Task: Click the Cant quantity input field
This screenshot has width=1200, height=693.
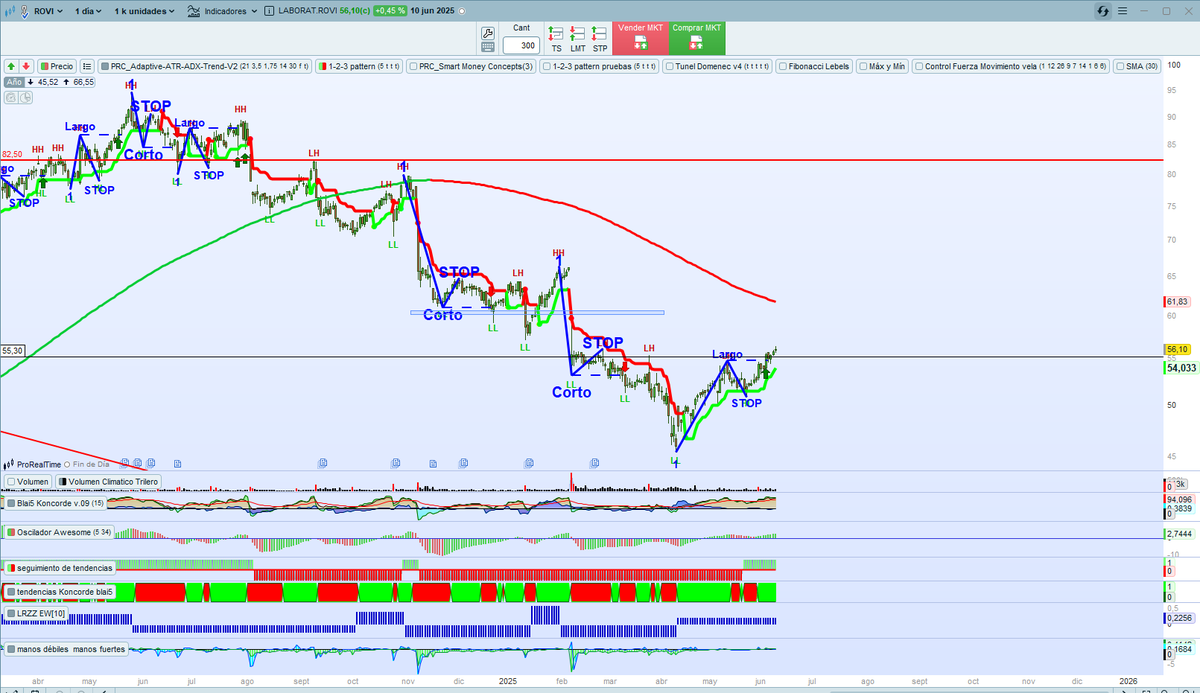Action: point(520,46)
